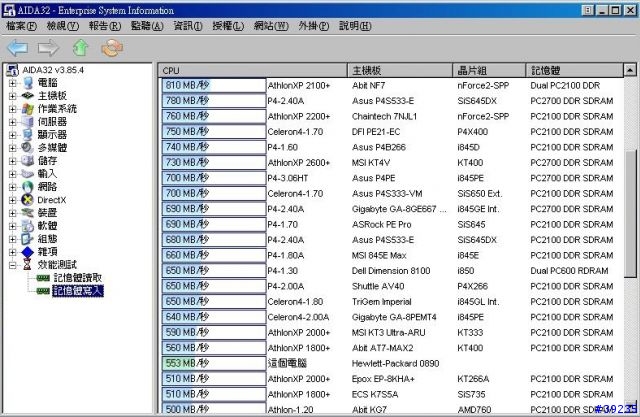Expand the 電腦 tree node

pyautogui.click(x=12, y=83)
